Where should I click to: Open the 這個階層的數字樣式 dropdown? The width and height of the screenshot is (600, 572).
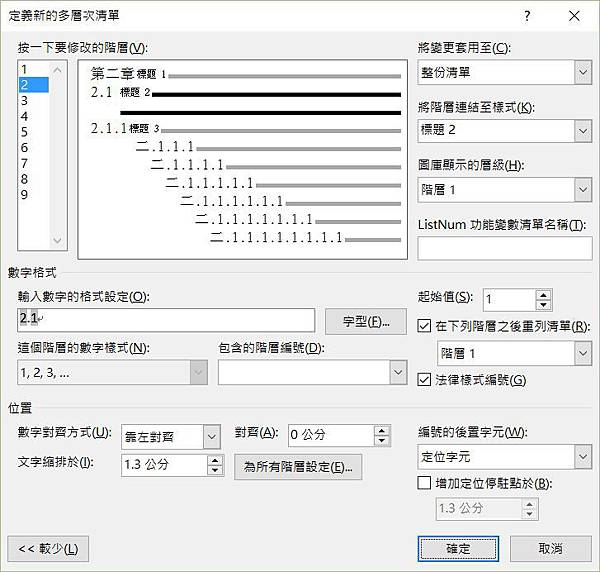click(x=199, y=372)
